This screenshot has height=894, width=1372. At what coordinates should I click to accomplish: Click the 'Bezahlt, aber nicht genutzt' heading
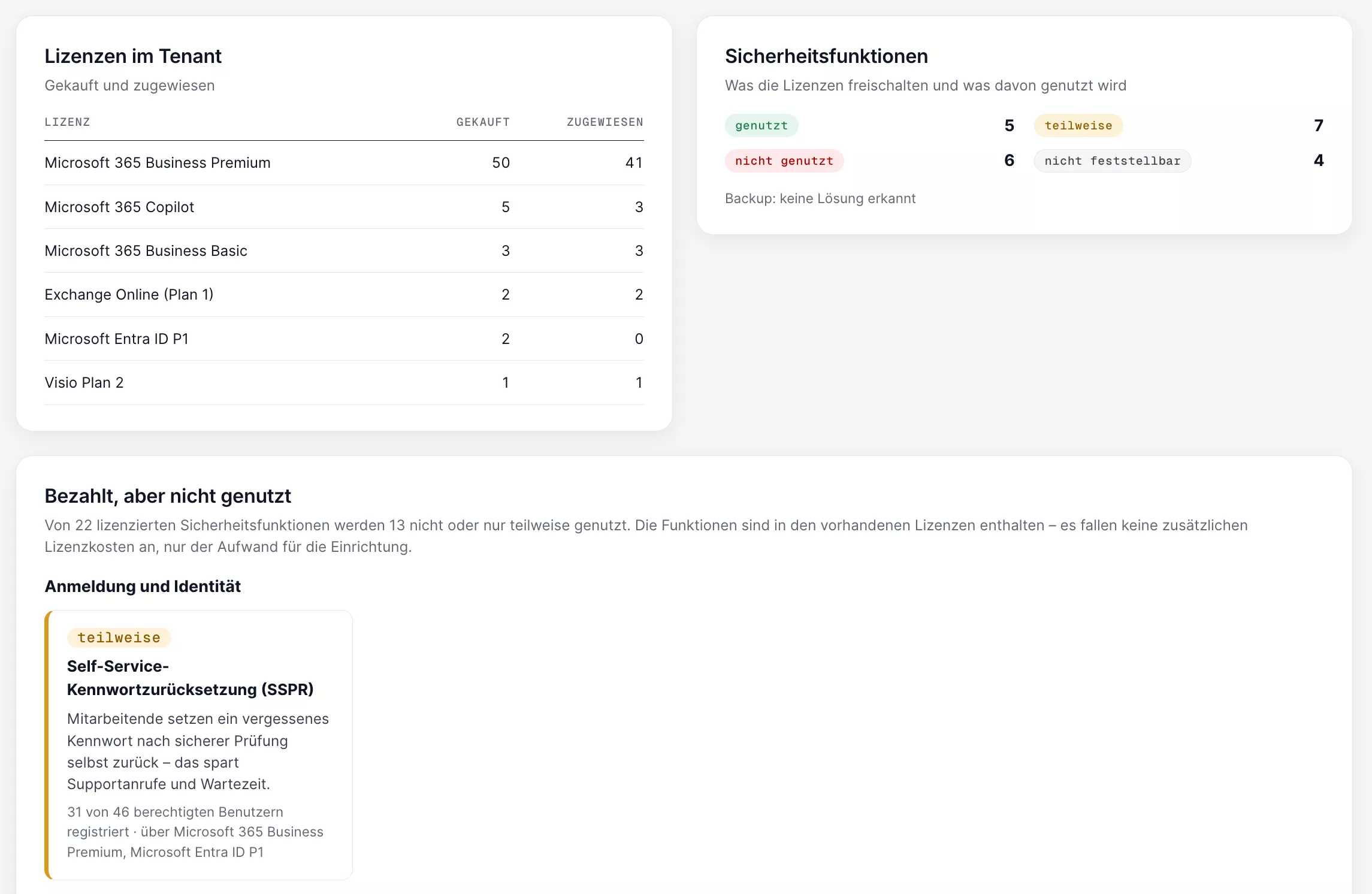(168, 496)
